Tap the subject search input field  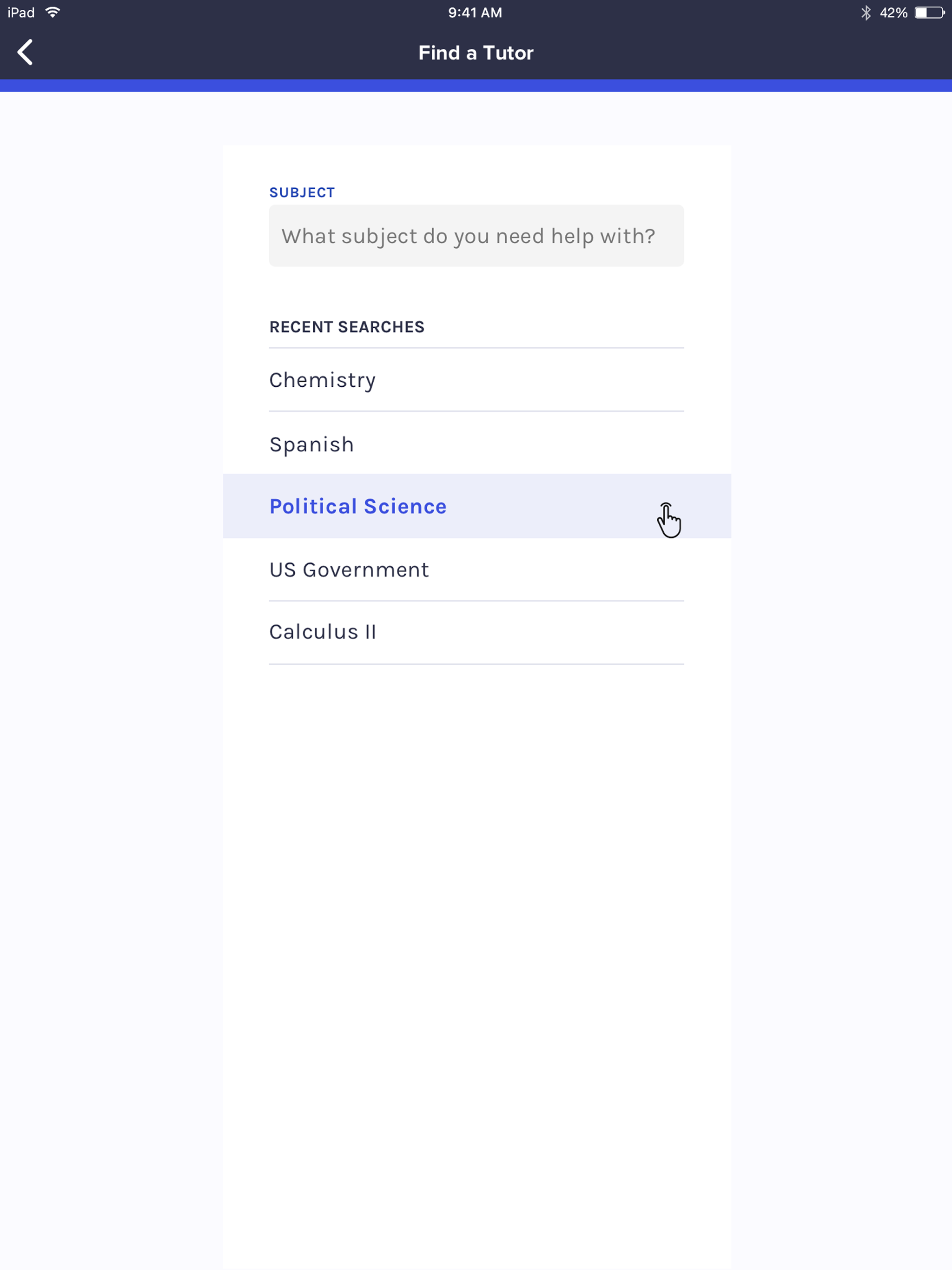[x=476, y=235]
